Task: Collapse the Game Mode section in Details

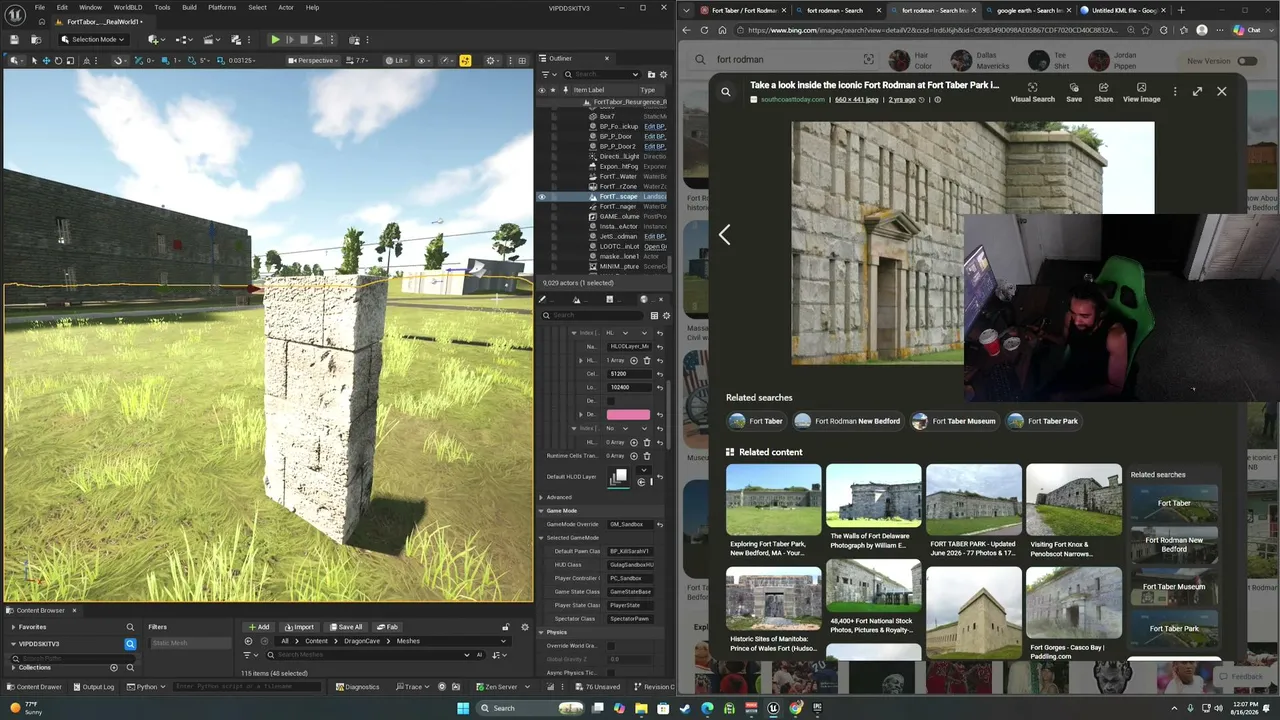Action: (541, 511)
